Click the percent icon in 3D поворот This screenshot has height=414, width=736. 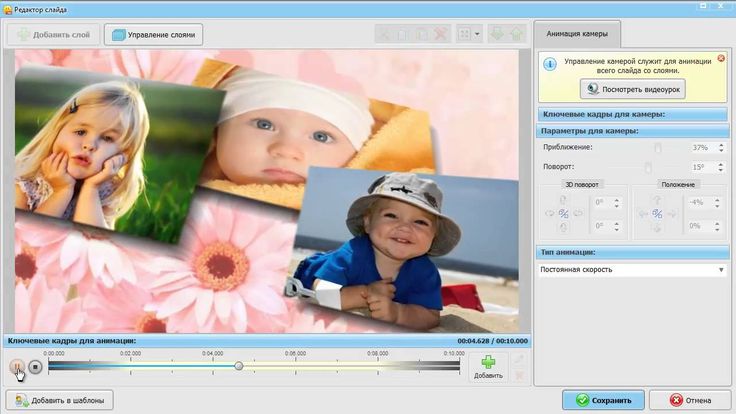point(563,213)
